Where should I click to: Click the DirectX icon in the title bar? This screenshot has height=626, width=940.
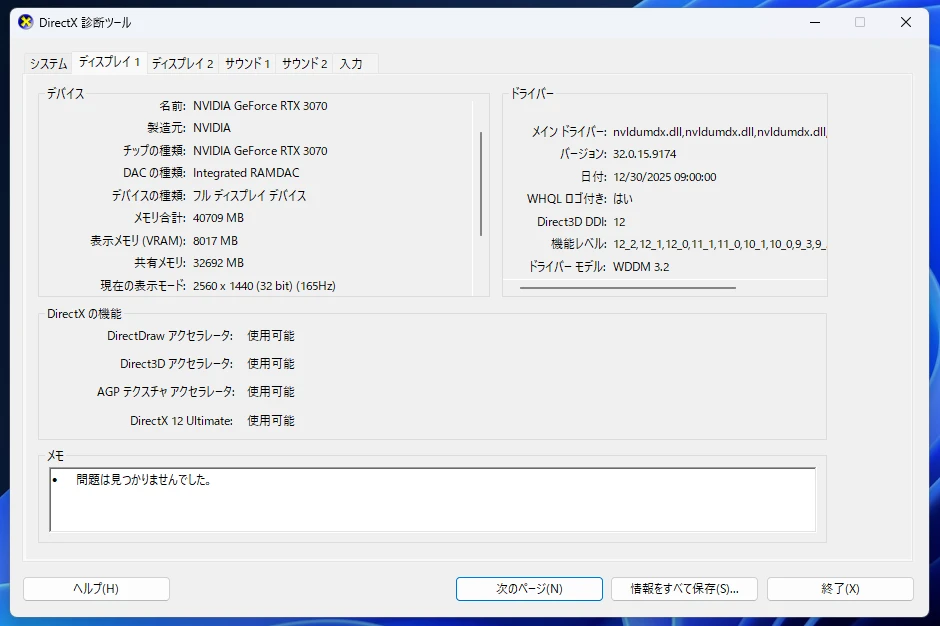coord(26,22)
